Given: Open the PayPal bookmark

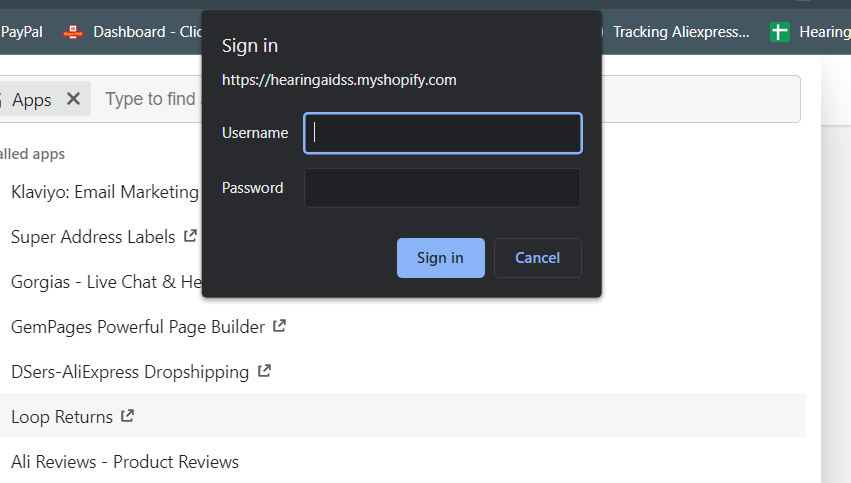Looking at the screenshot, I should click(x=21, y=32).
